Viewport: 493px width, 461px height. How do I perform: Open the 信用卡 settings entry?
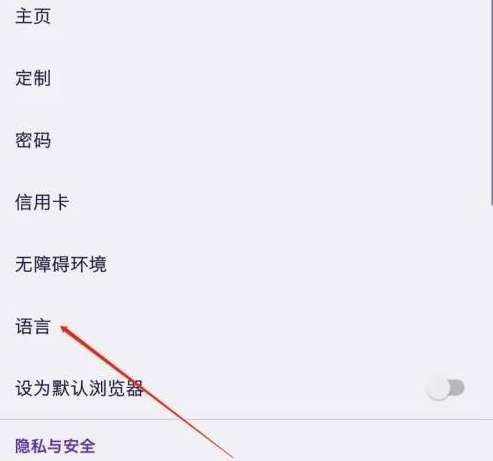tap(245, 202)
